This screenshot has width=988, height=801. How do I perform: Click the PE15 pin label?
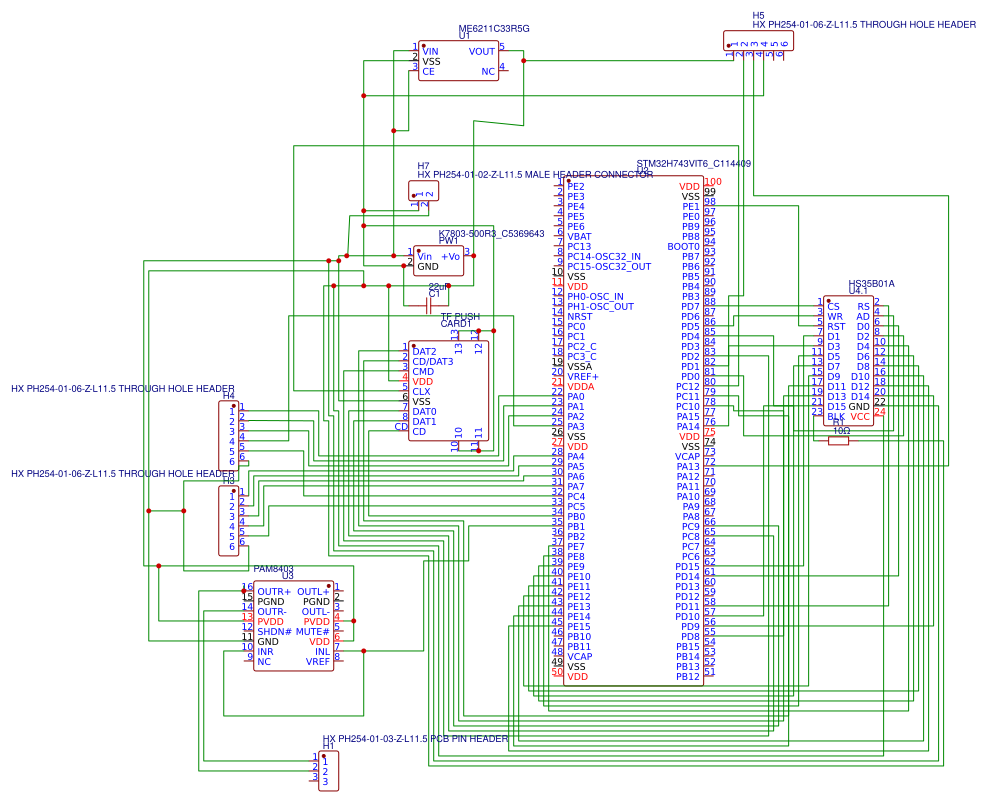pyautogui.click(x=578, y=626)
